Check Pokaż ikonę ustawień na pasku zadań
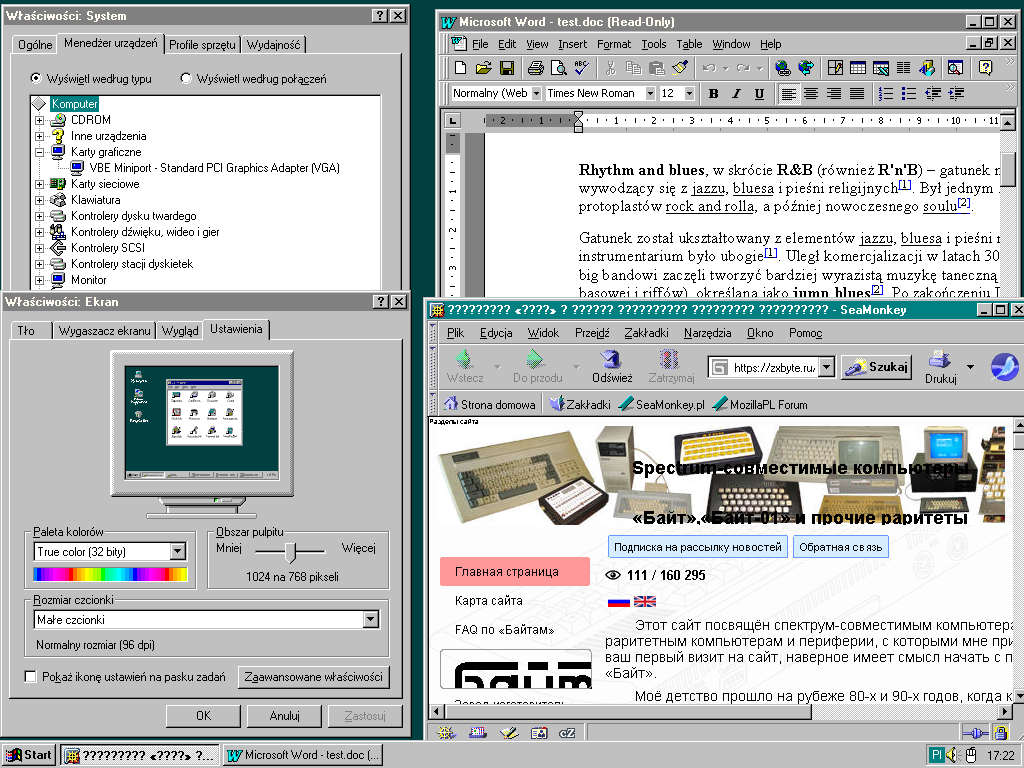This screenshot has width=1024, height=768. pos(30,677)
